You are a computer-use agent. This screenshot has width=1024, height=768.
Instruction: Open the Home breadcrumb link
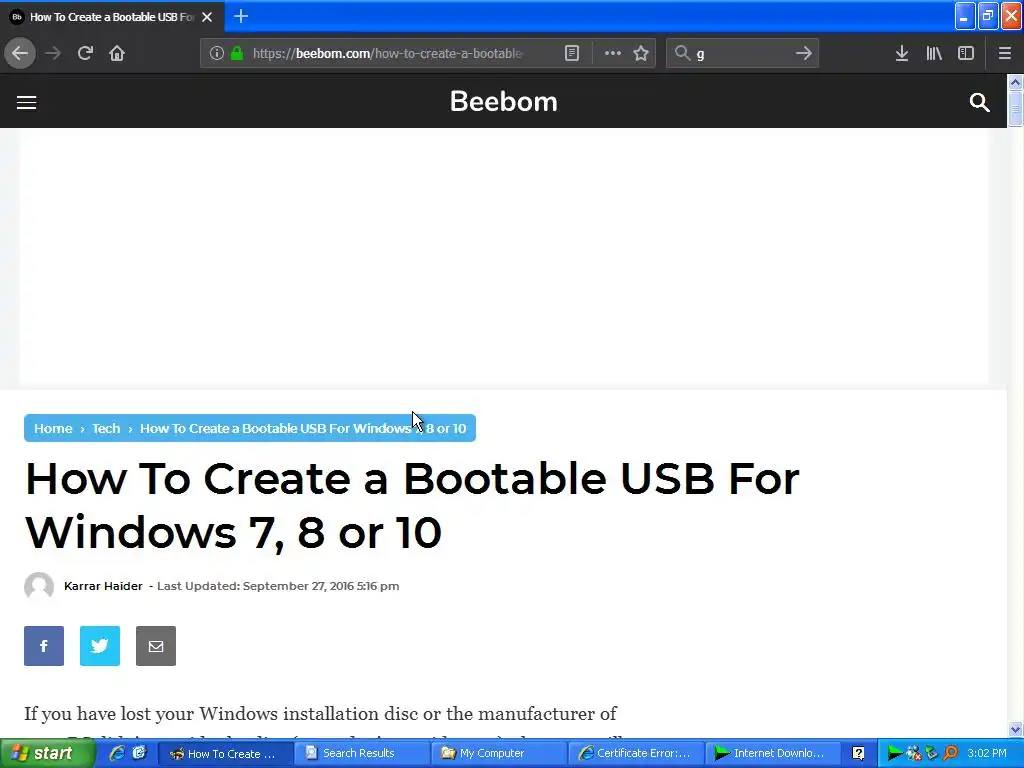(x=53, y=428)
